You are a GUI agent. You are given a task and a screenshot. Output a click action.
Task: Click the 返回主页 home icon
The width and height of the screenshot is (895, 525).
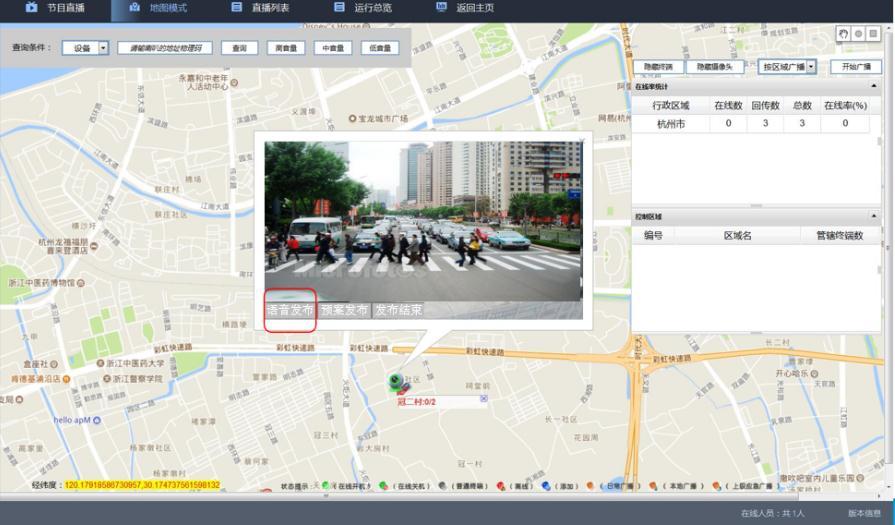coord(441,7)
